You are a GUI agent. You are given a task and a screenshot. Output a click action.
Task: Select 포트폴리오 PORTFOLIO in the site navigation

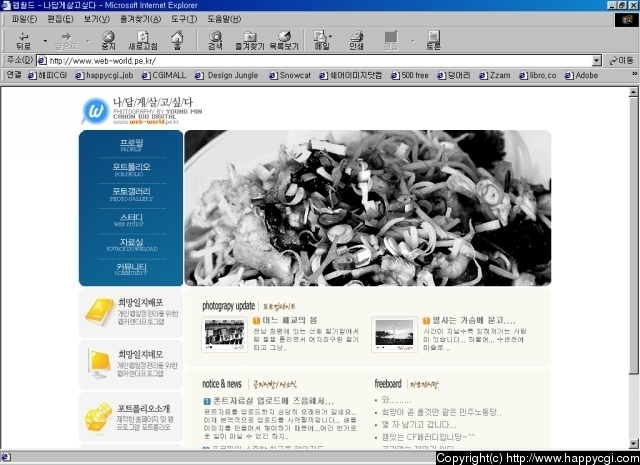pyautogui.click(x=131, y=169)
